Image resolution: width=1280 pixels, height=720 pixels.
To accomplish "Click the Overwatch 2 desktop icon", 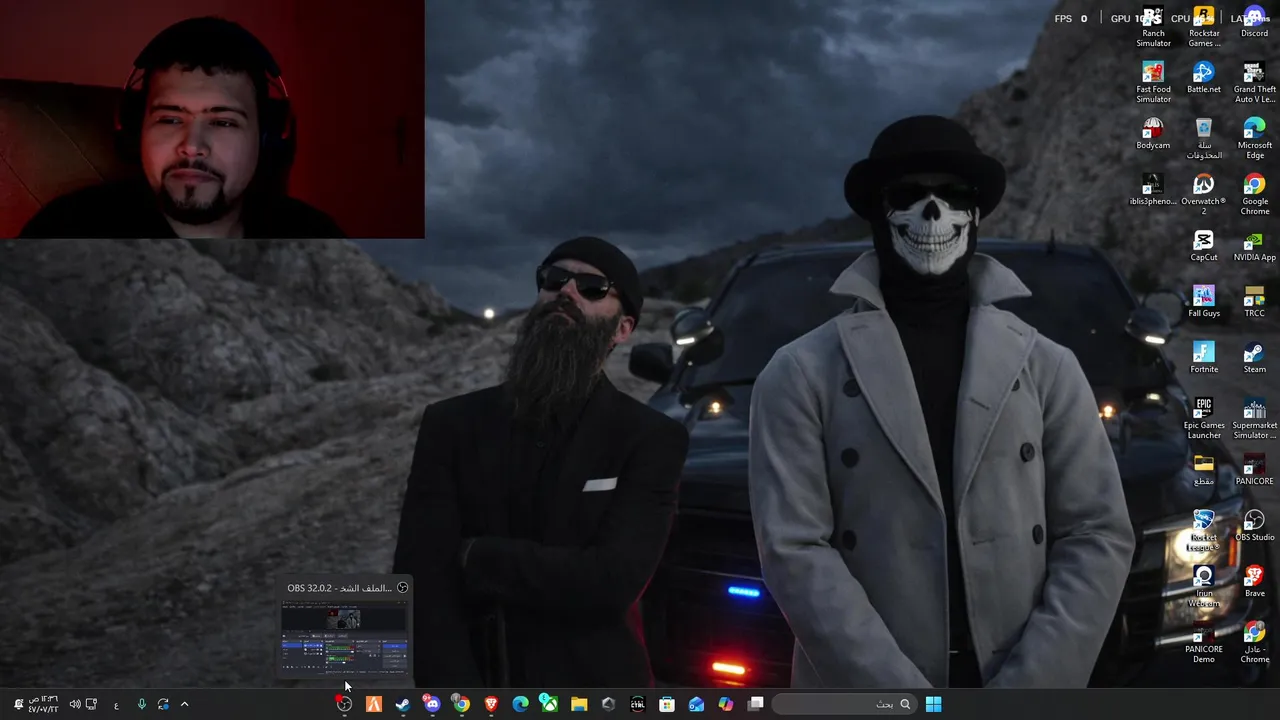I will [x=1204, y=195].
